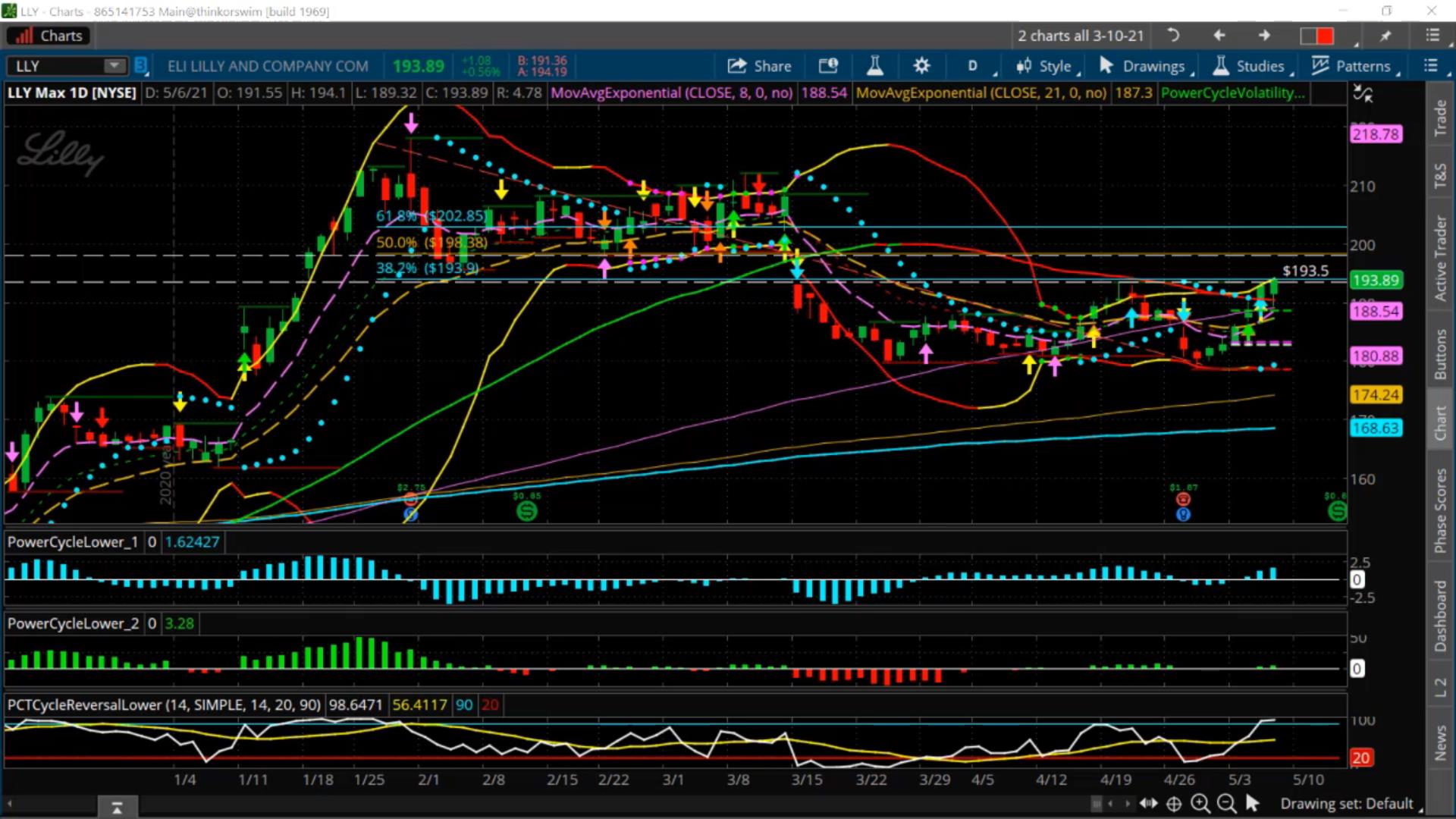Click the crosshair pan icon
The image size is (1456, 819).
click(x=1174, y=803)
